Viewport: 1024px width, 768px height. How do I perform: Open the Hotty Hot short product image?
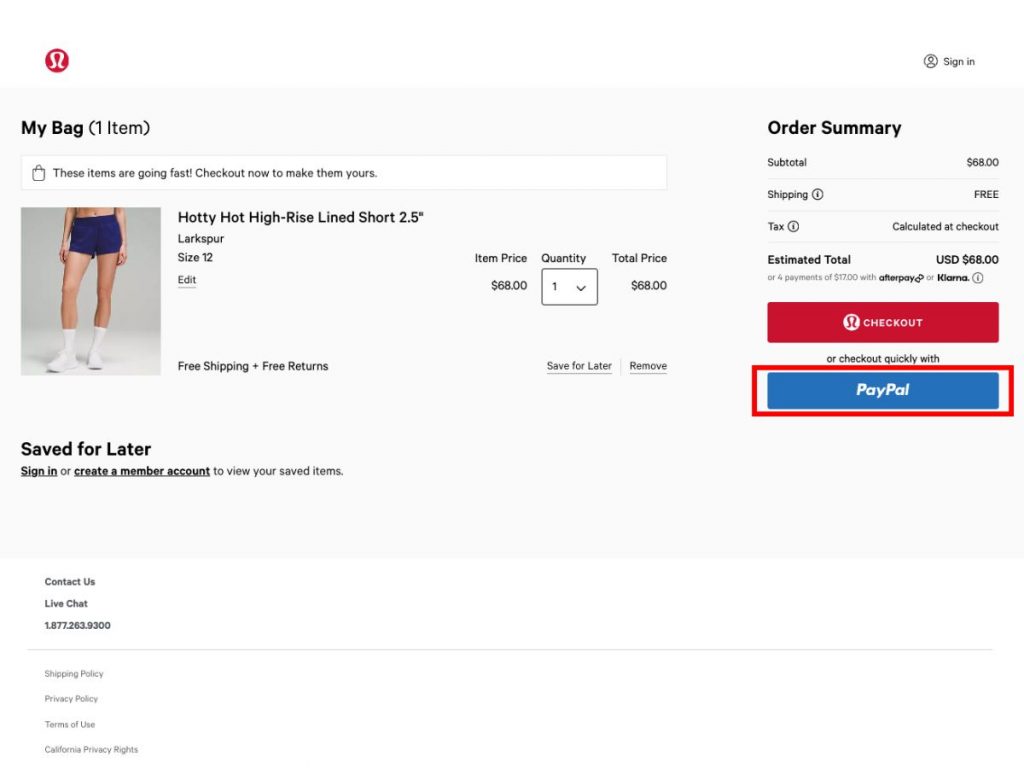point(91,291)
